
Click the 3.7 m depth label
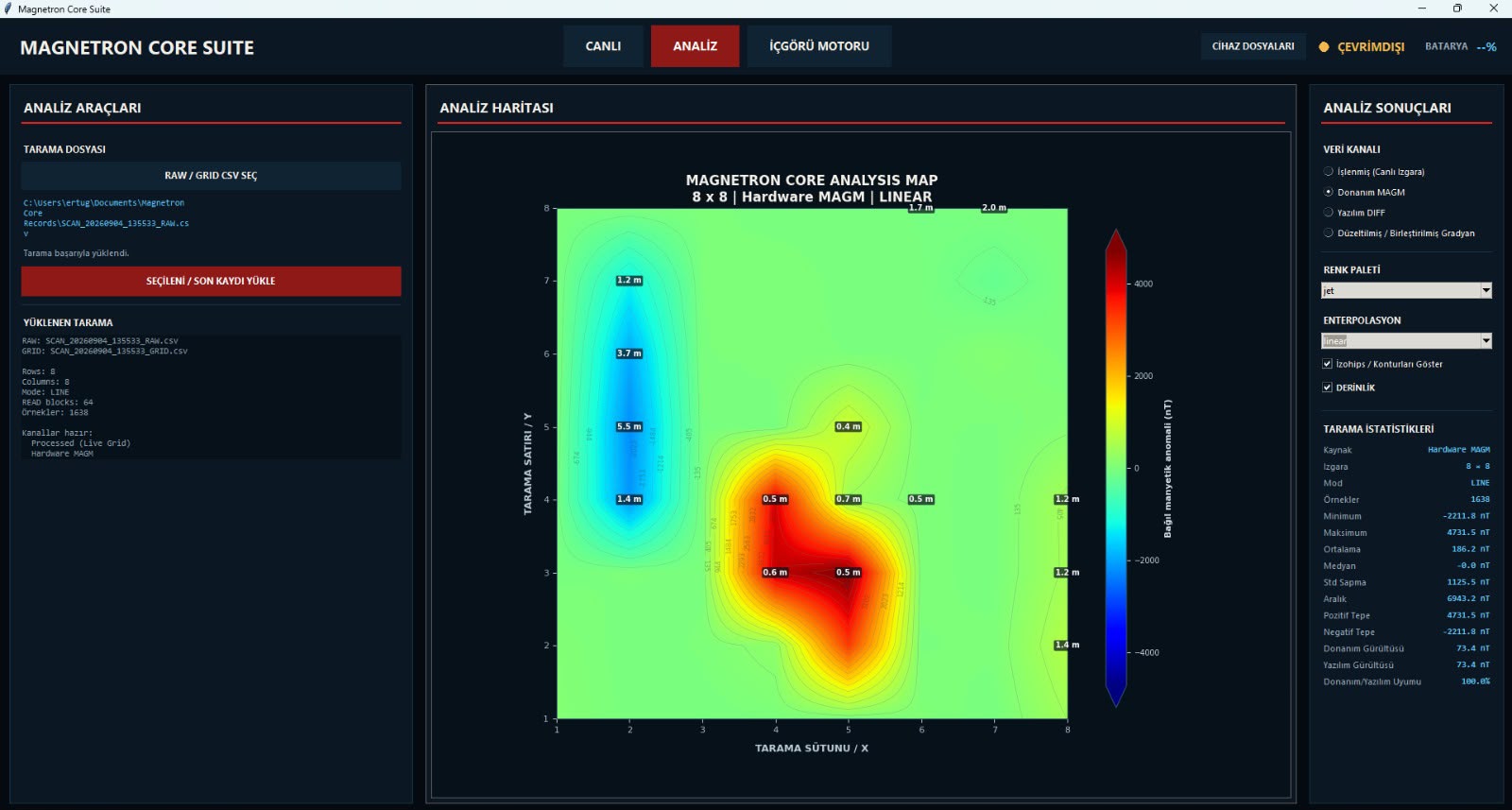tap(629, 353)
